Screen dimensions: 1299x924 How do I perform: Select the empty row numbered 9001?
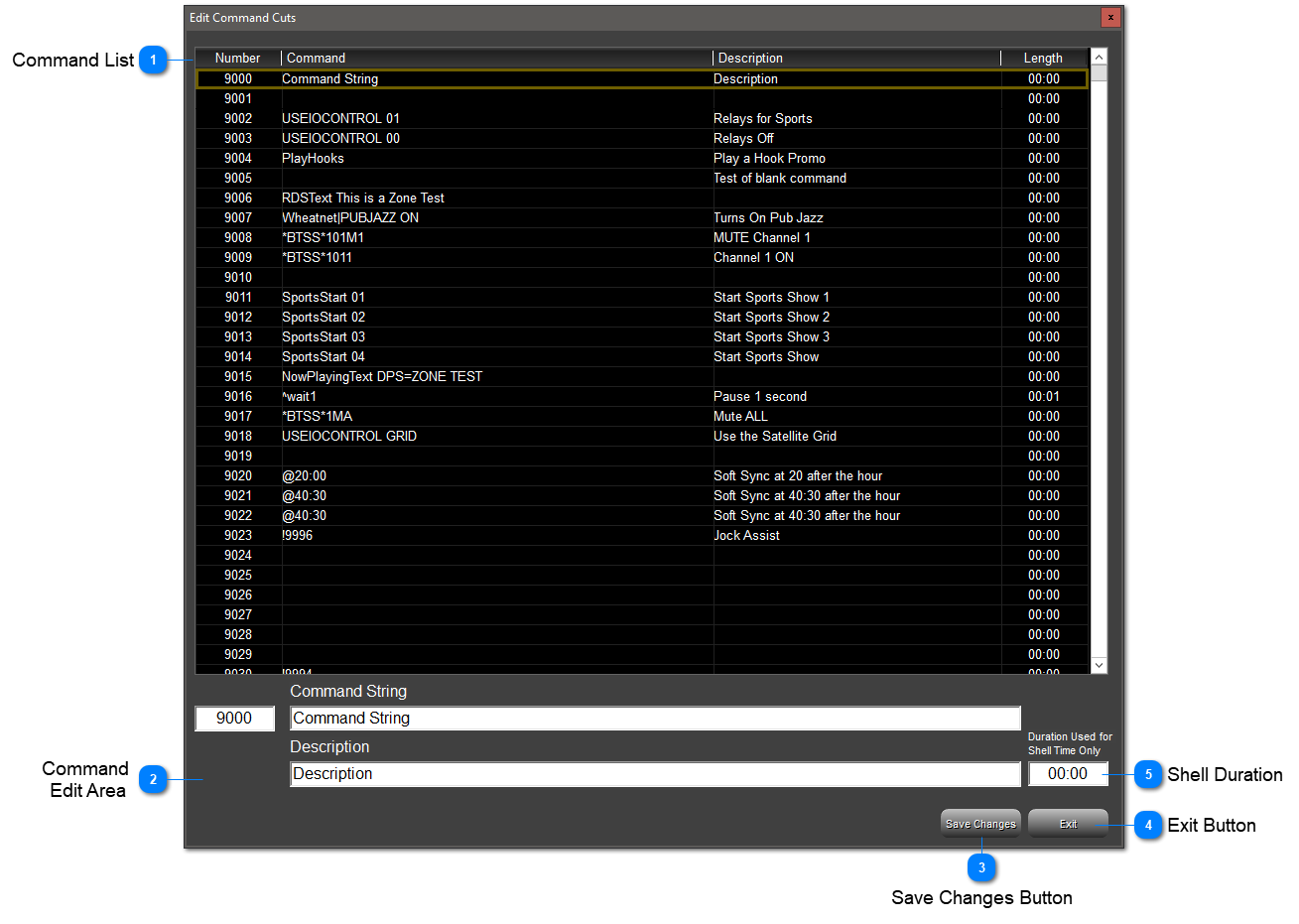point(642,99)
